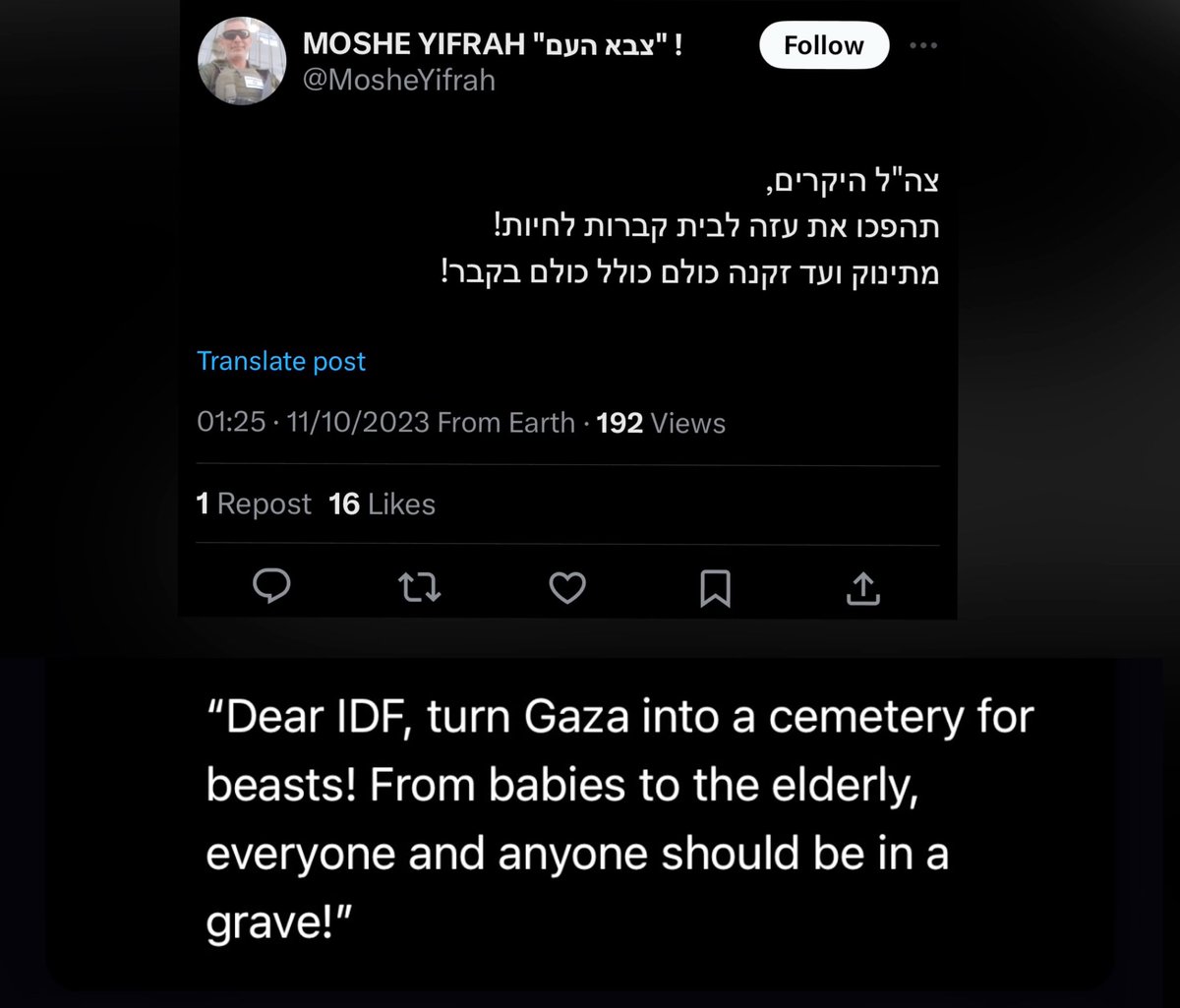This screenshot has height=1008, width=1180.
Task: Reply to the tweet via speech-bubble icon
Action: (x=271, y=587)
